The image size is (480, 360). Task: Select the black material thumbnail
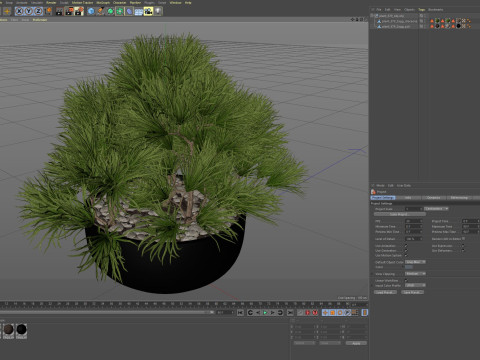click(x=21, y=330)
